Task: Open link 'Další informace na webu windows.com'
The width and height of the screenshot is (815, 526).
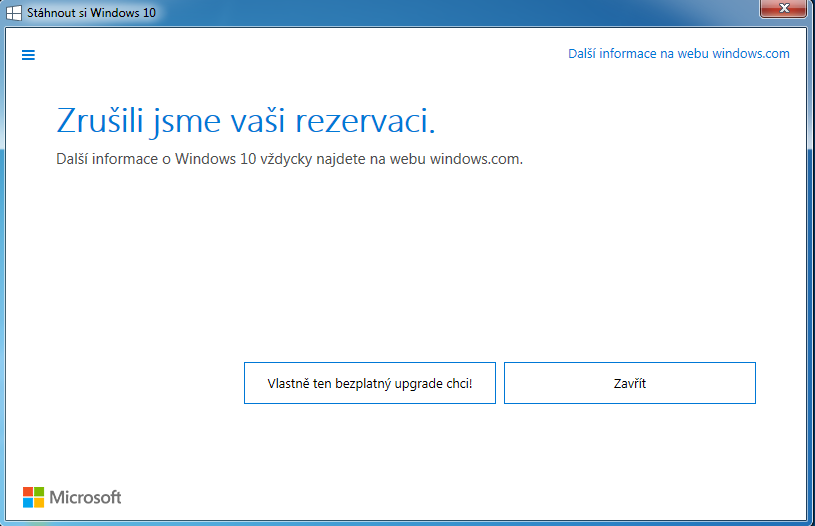Action: [678, 54]
